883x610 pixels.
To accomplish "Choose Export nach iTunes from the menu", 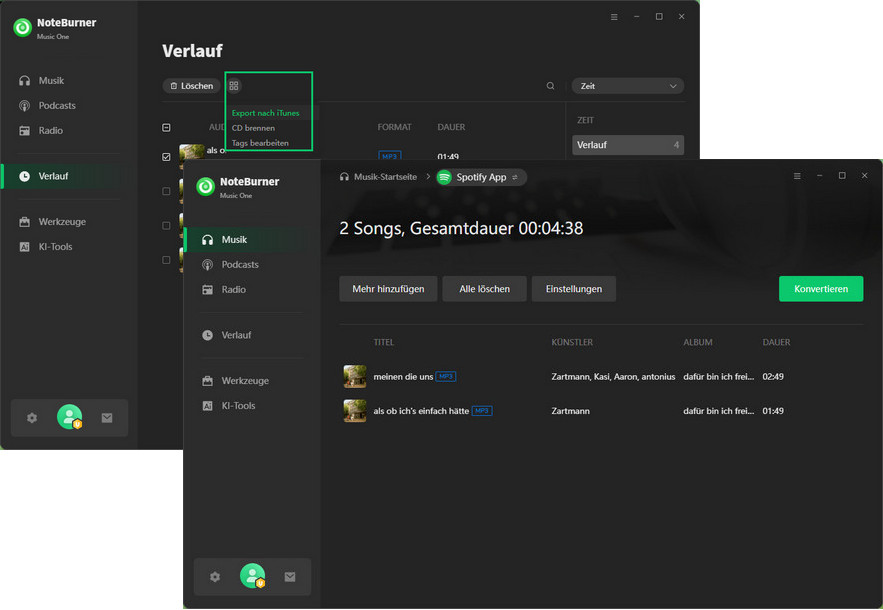I will coord(265,113).
